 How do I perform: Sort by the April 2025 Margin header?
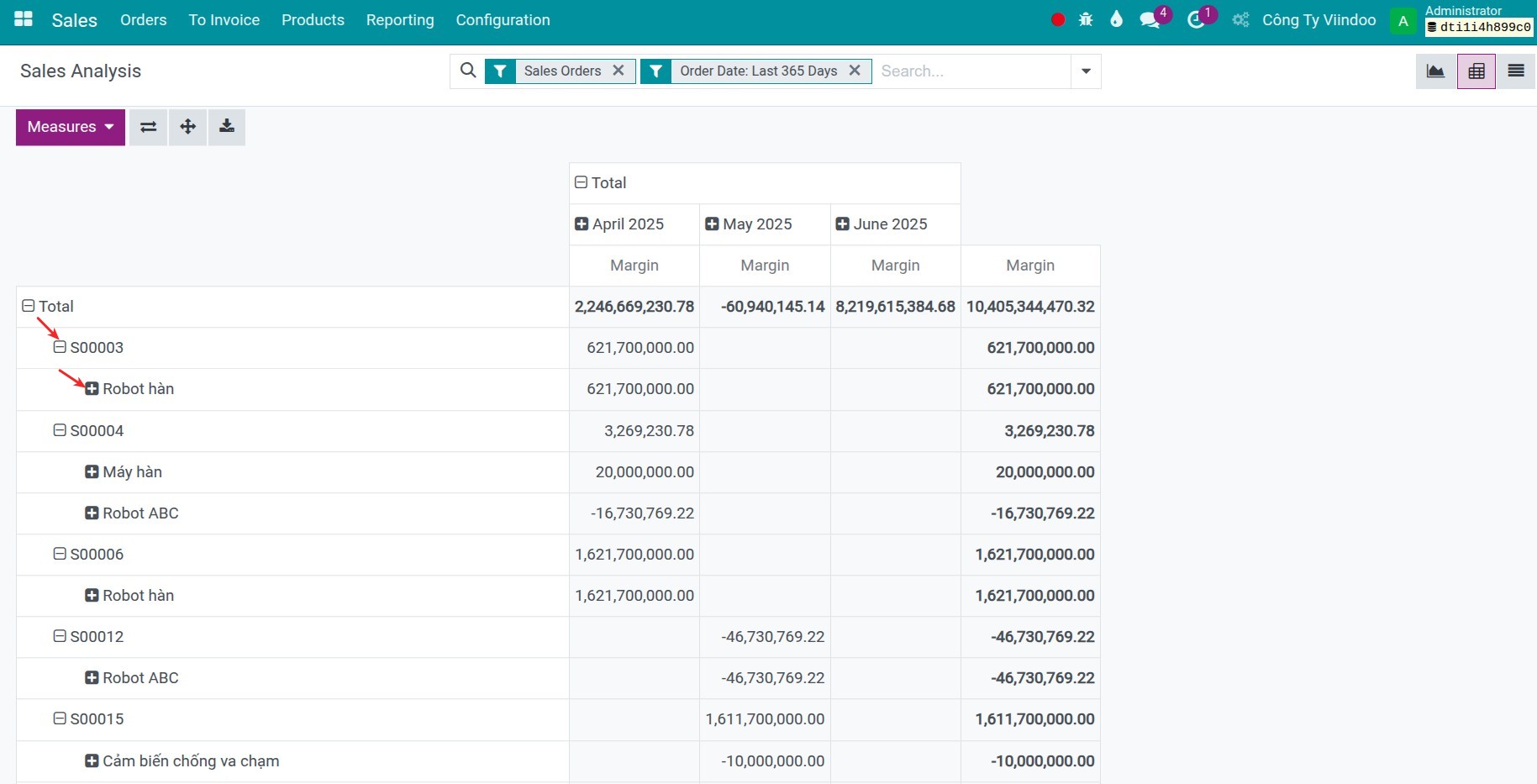634,266
